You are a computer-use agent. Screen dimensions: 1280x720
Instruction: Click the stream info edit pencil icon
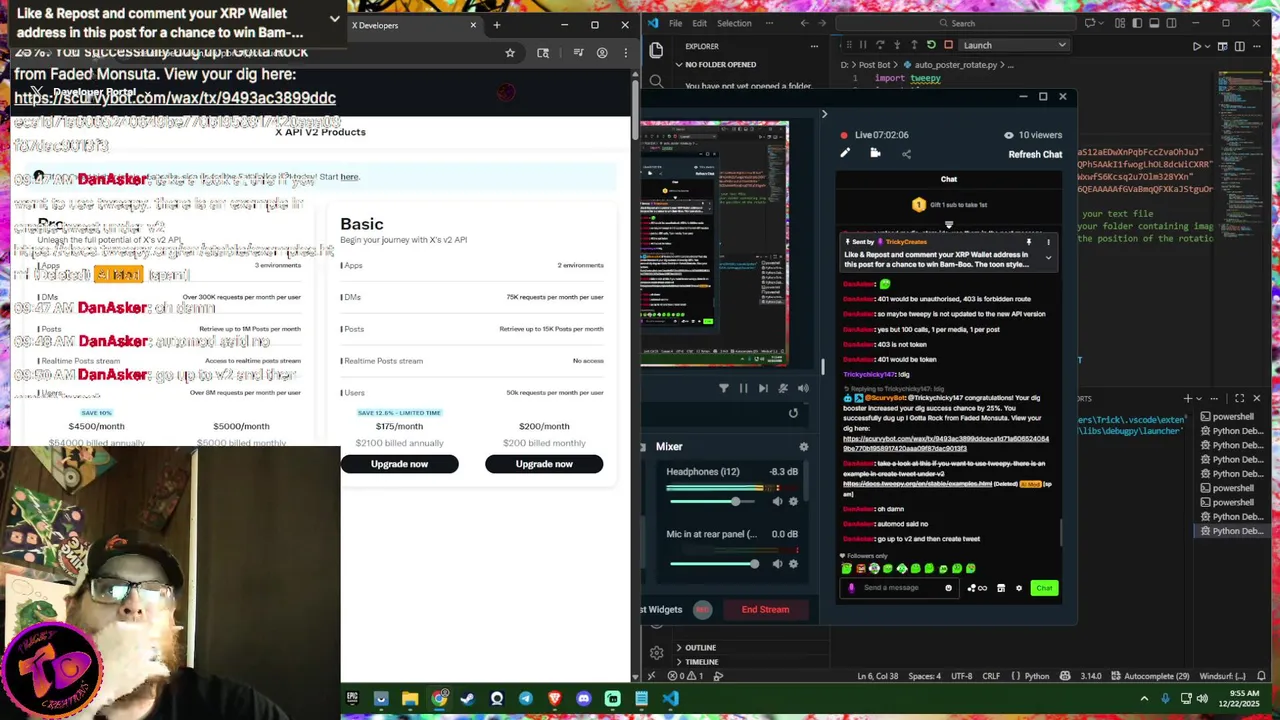pyautogui.click(x=845, y=153)
